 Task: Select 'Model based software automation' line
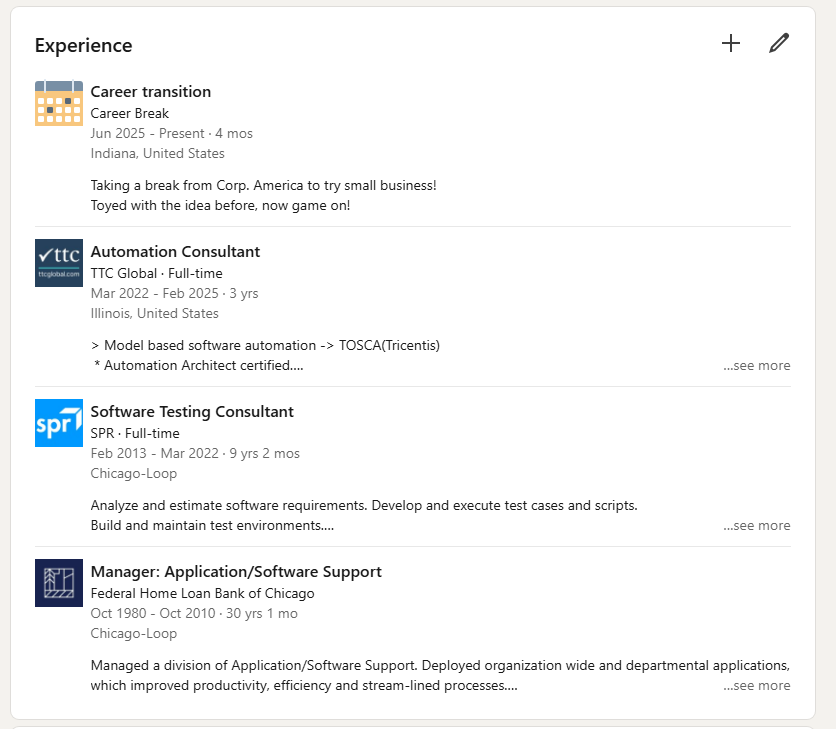pos(266,346)
